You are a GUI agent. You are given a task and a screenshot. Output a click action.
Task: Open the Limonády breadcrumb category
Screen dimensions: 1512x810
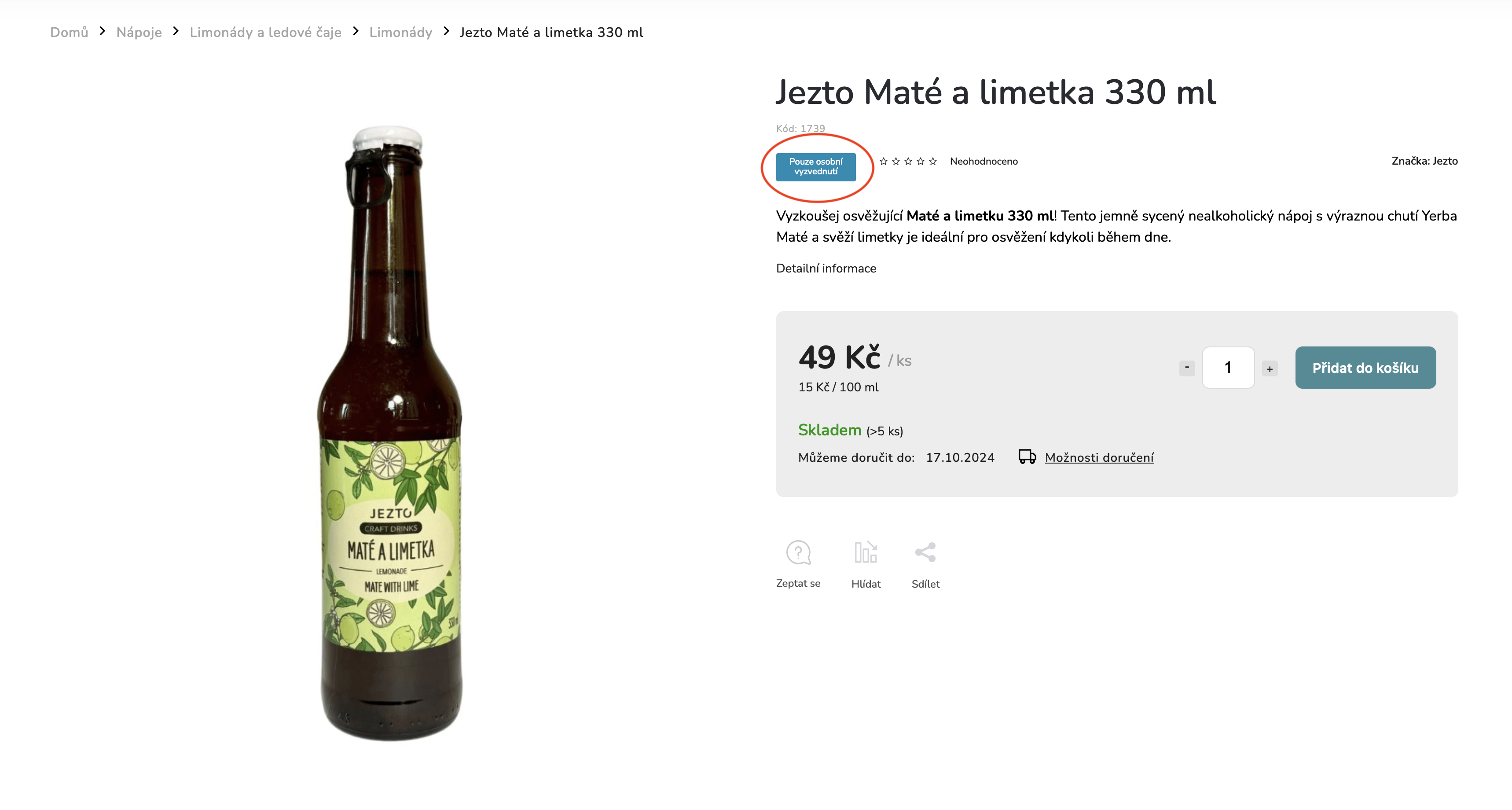click(400, 32)
